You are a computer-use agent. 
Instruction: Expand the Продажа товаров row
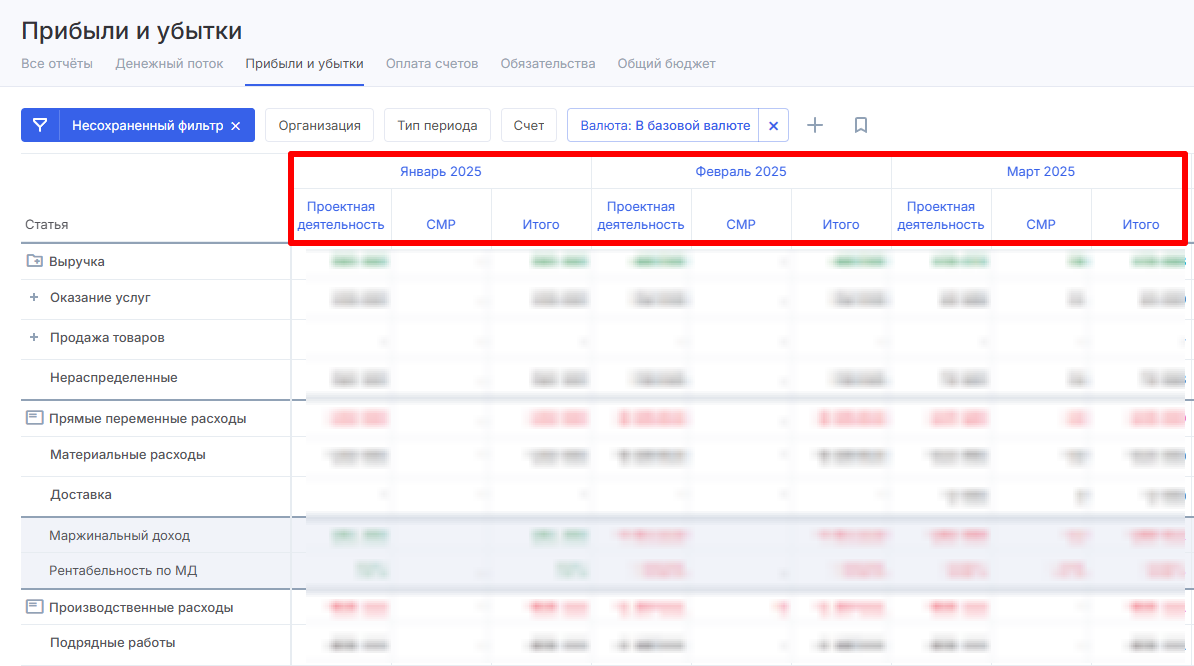[33, 338]
